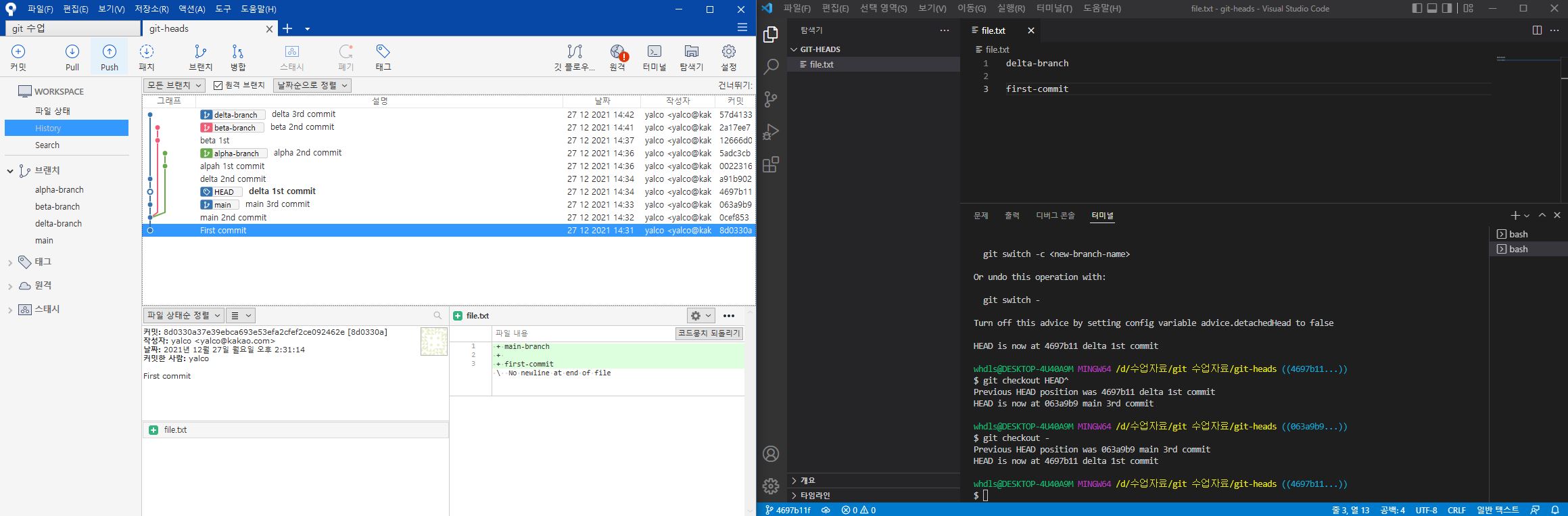Click the 패치 (Fetch) toolbar icon
The height and width of the screenshot is (516, 1568).
point(146,57)
